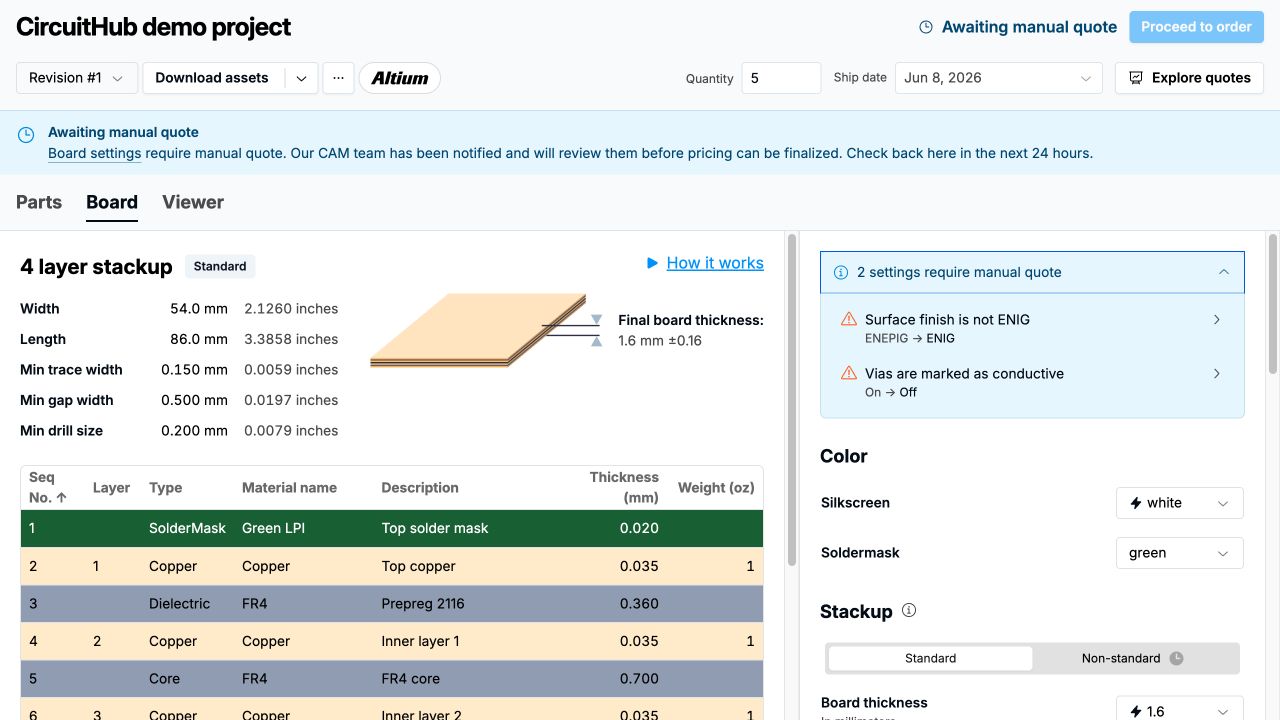
Task: Click the clock icon beside the top Awaiting manual quote status
Action: click(926, 27)
